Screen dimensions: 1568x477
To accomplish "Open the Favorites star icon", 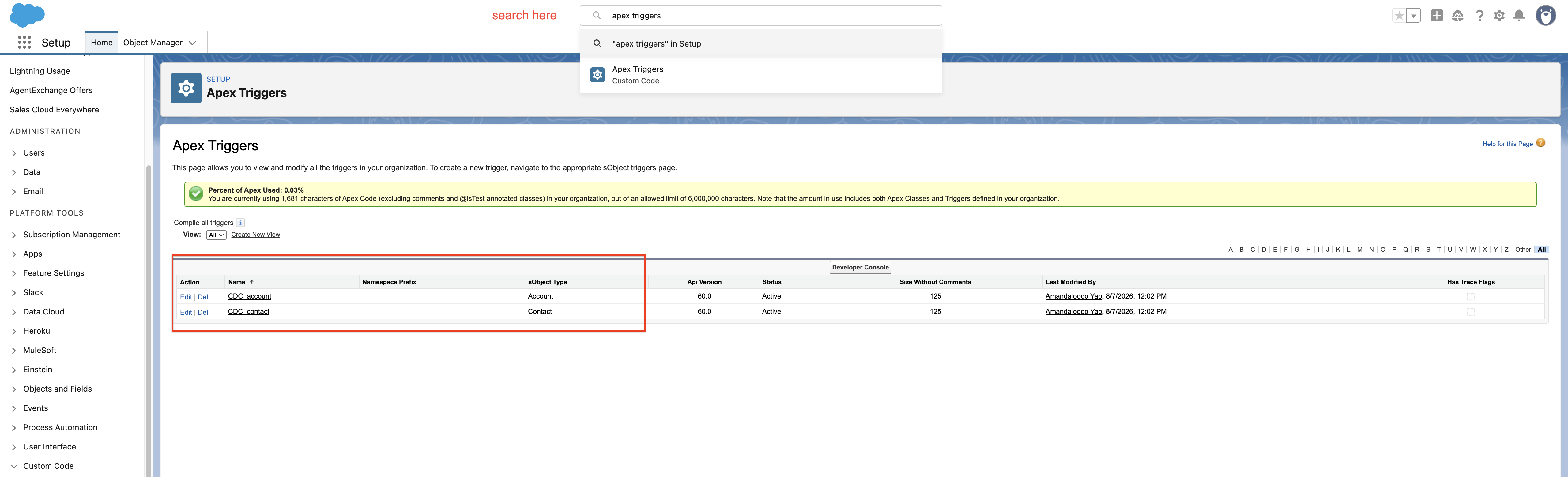I will (x=1399, y=16).
